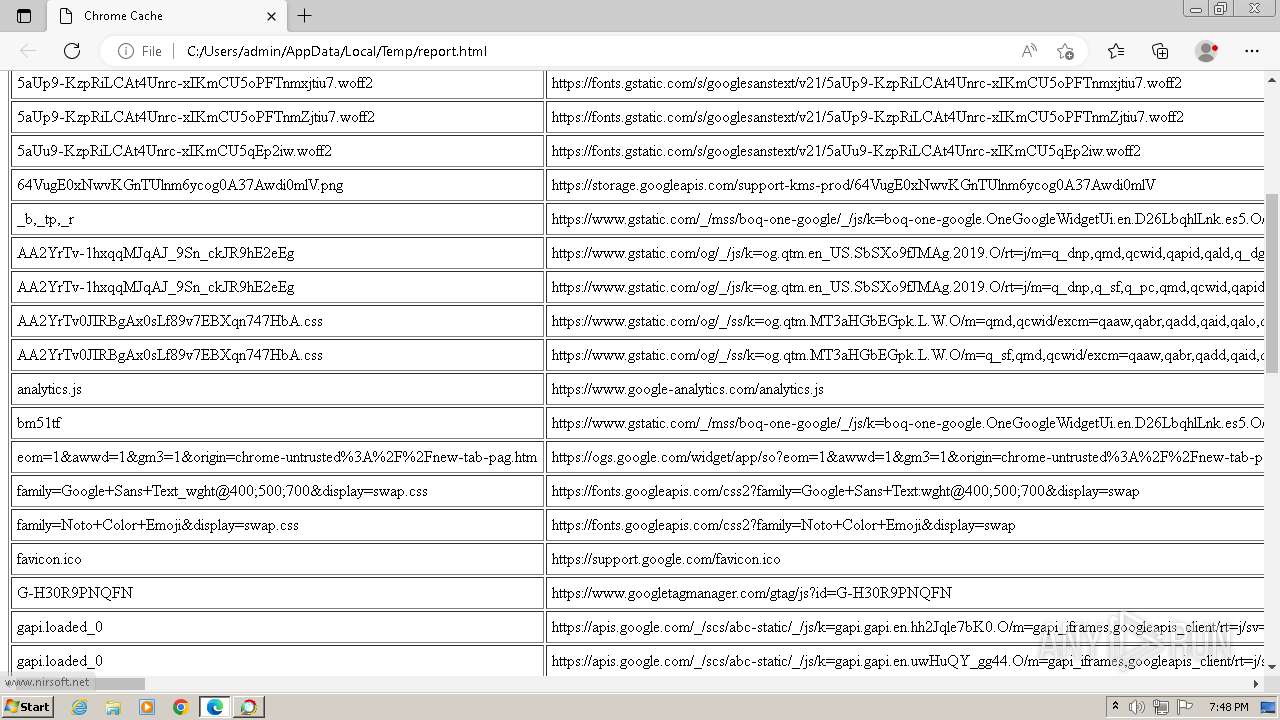Launch Internet Explorer from taskbar
The height and width of the screenshot is (720, 1280).
pos(79,707)
